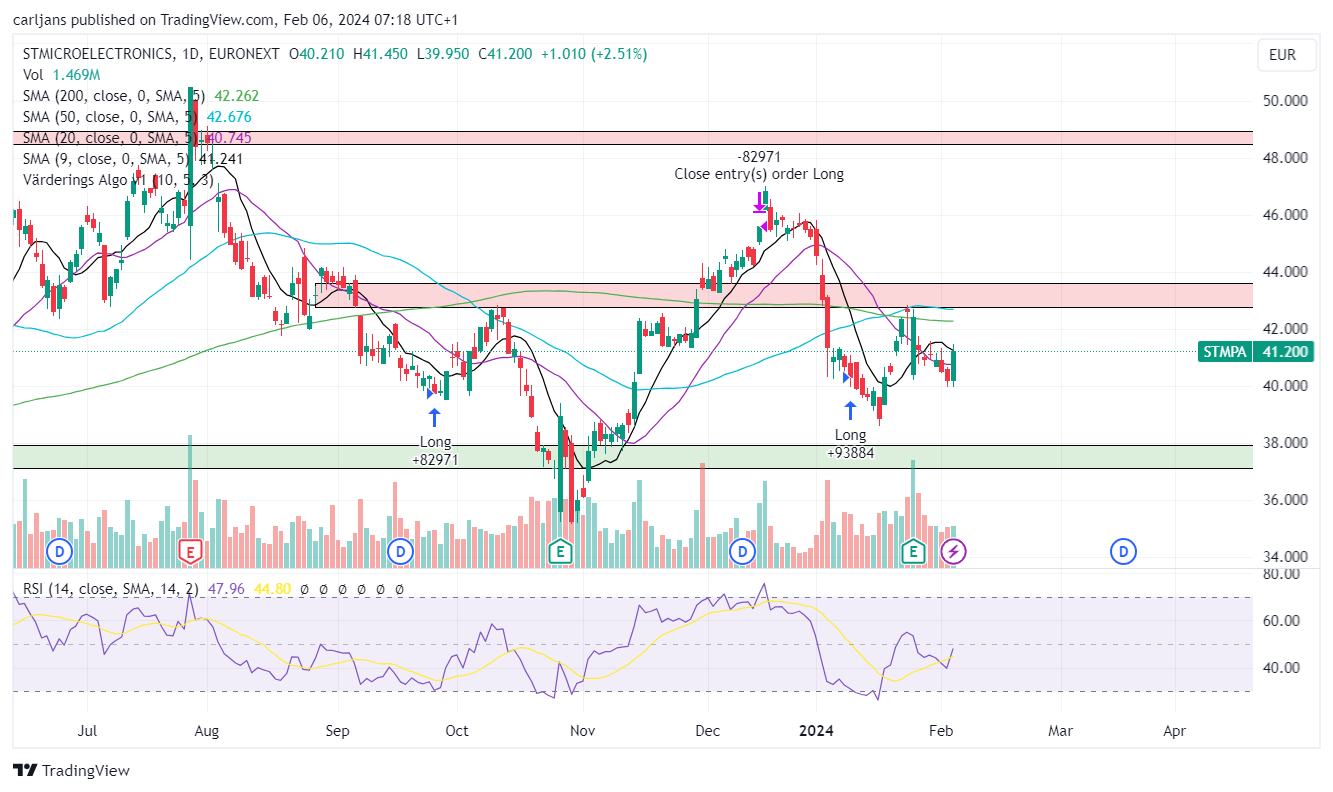Click the blue Long +93884 entry arrow

tap(851, 410)
